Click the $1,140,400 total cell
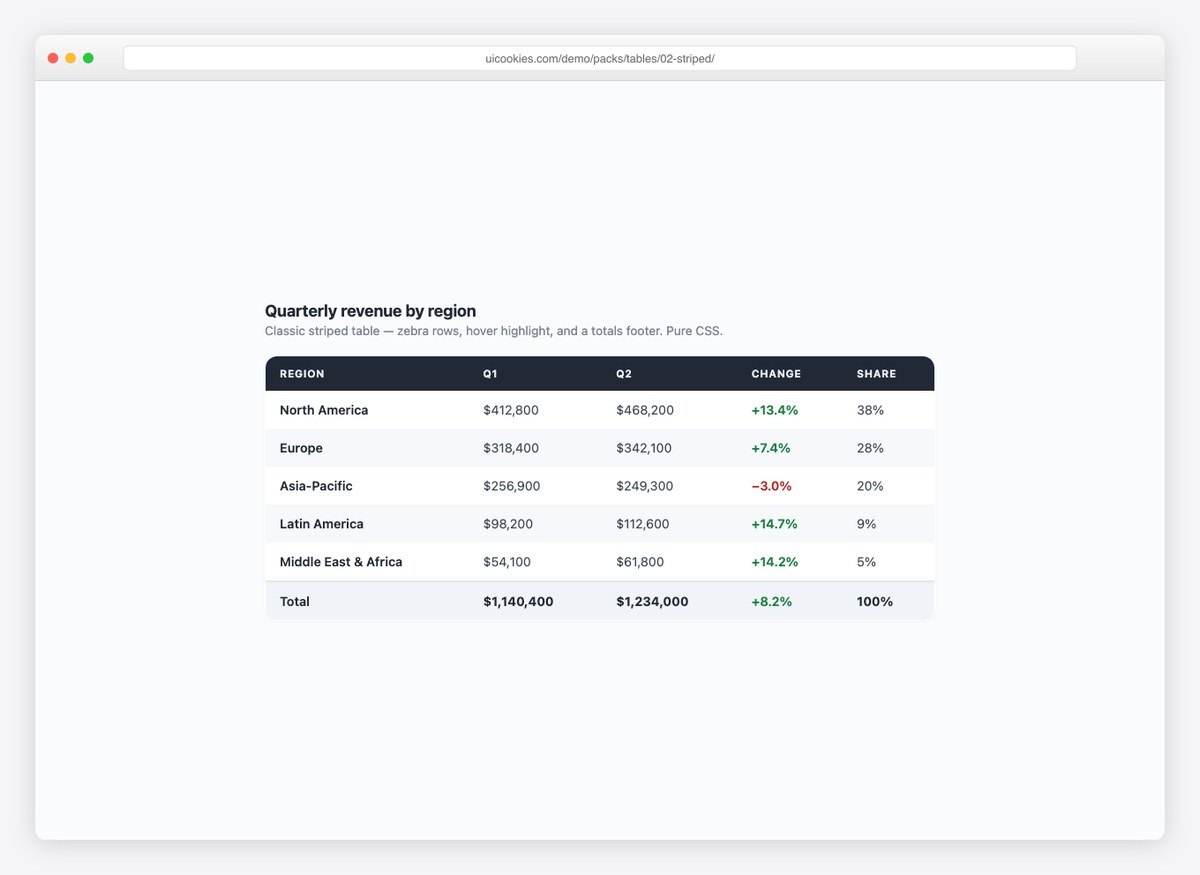This screenshot has width=1200, height=875. coord(518,602)
